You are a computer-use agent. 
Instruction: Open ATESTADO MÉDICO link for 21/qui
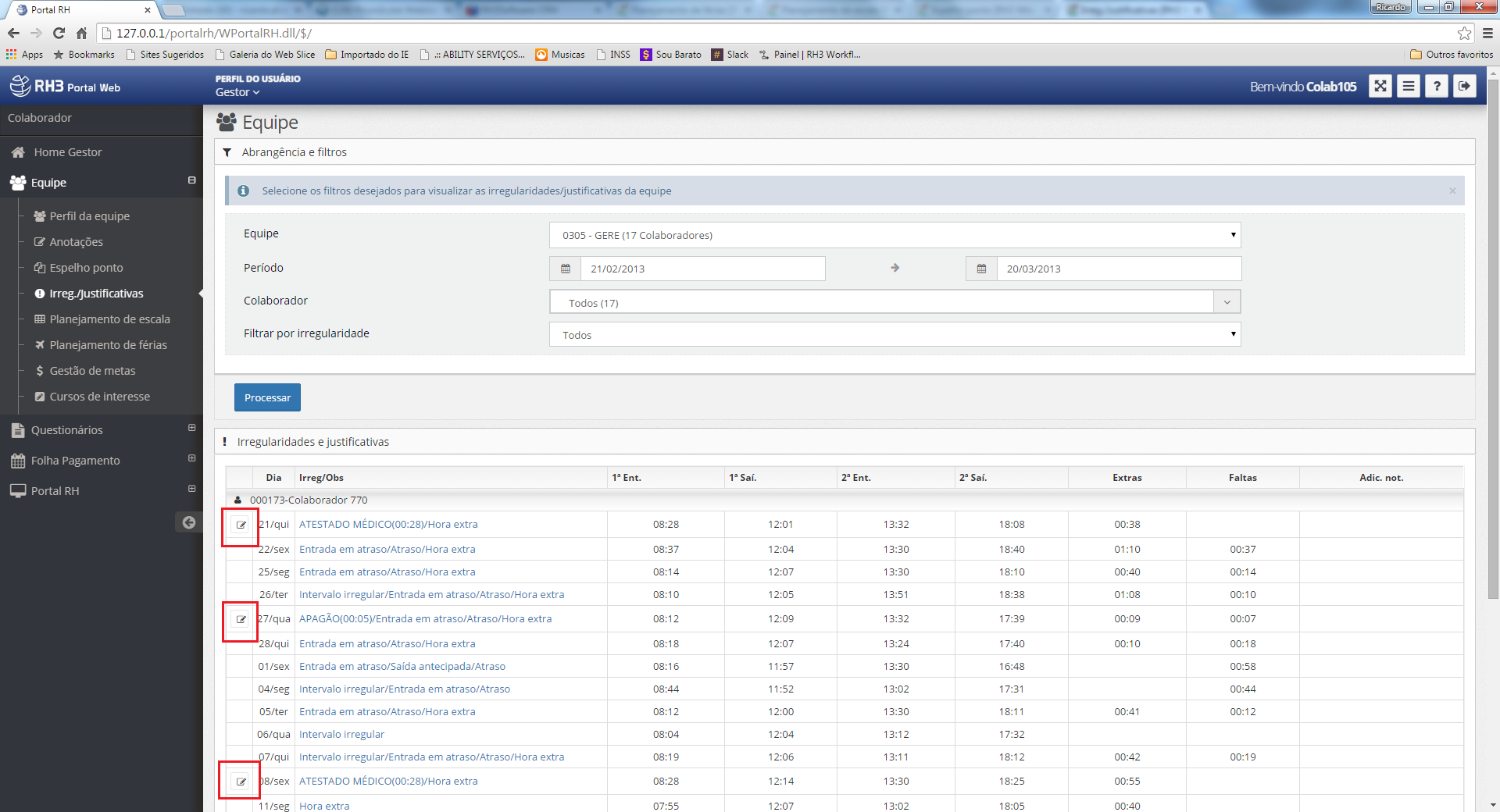pos(388,525)
